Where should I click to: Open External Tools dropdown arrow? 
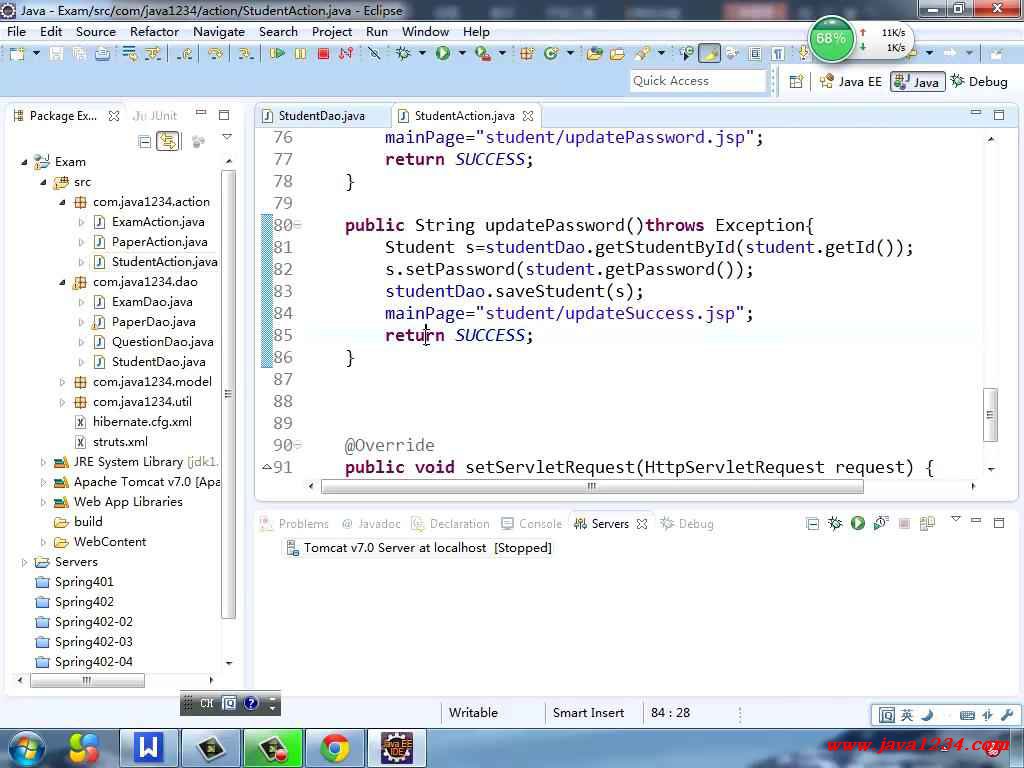(502, 54)
